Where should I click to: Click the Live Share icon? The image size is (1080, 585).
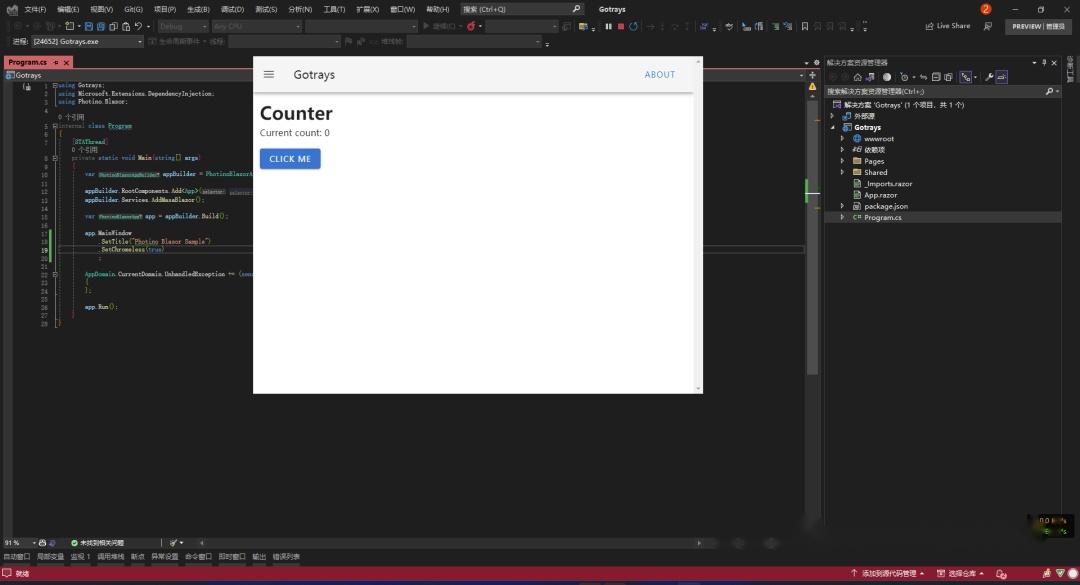[x=946, y=26]
